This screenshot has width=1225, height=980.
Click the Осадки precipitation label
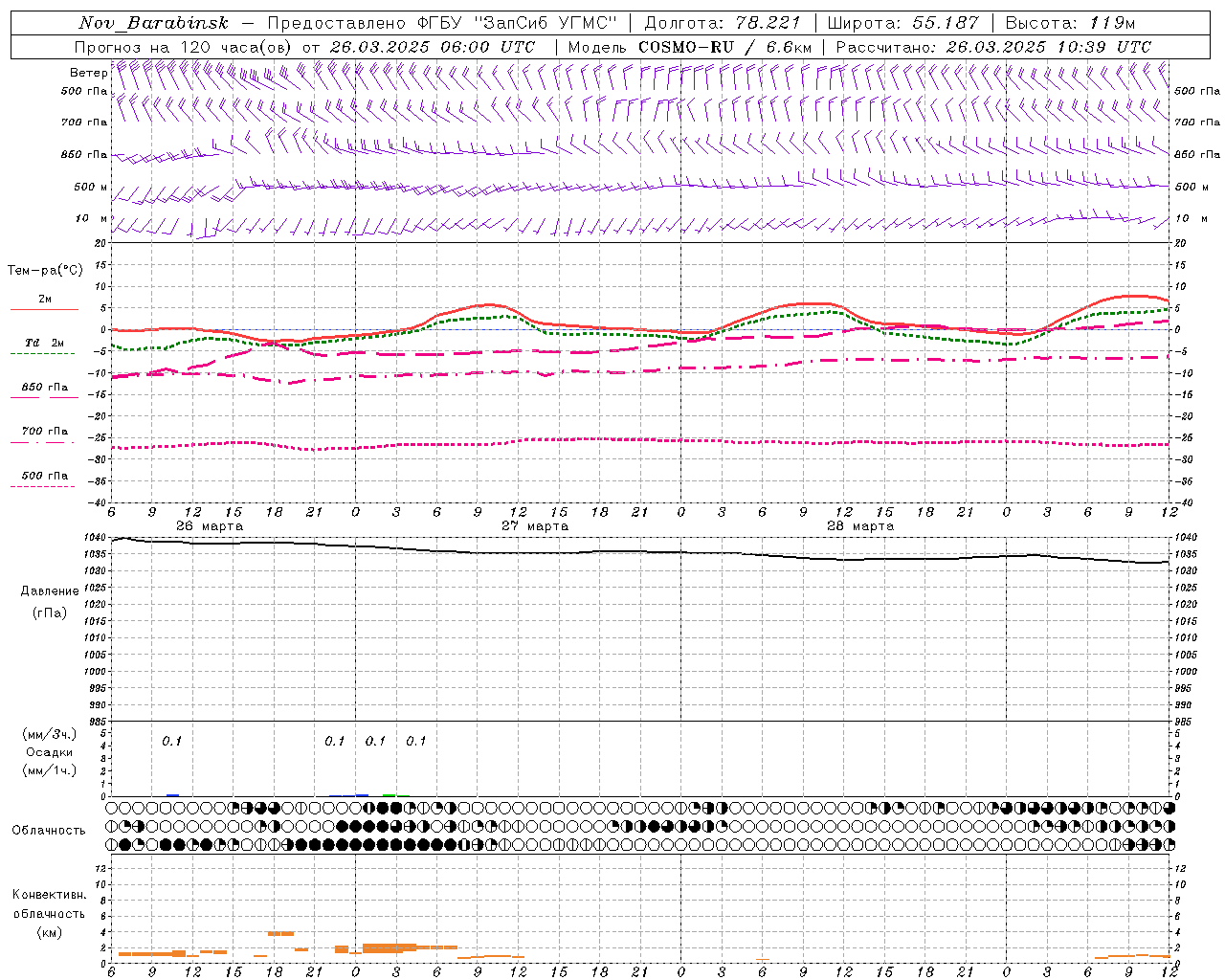tap(49, 752)
